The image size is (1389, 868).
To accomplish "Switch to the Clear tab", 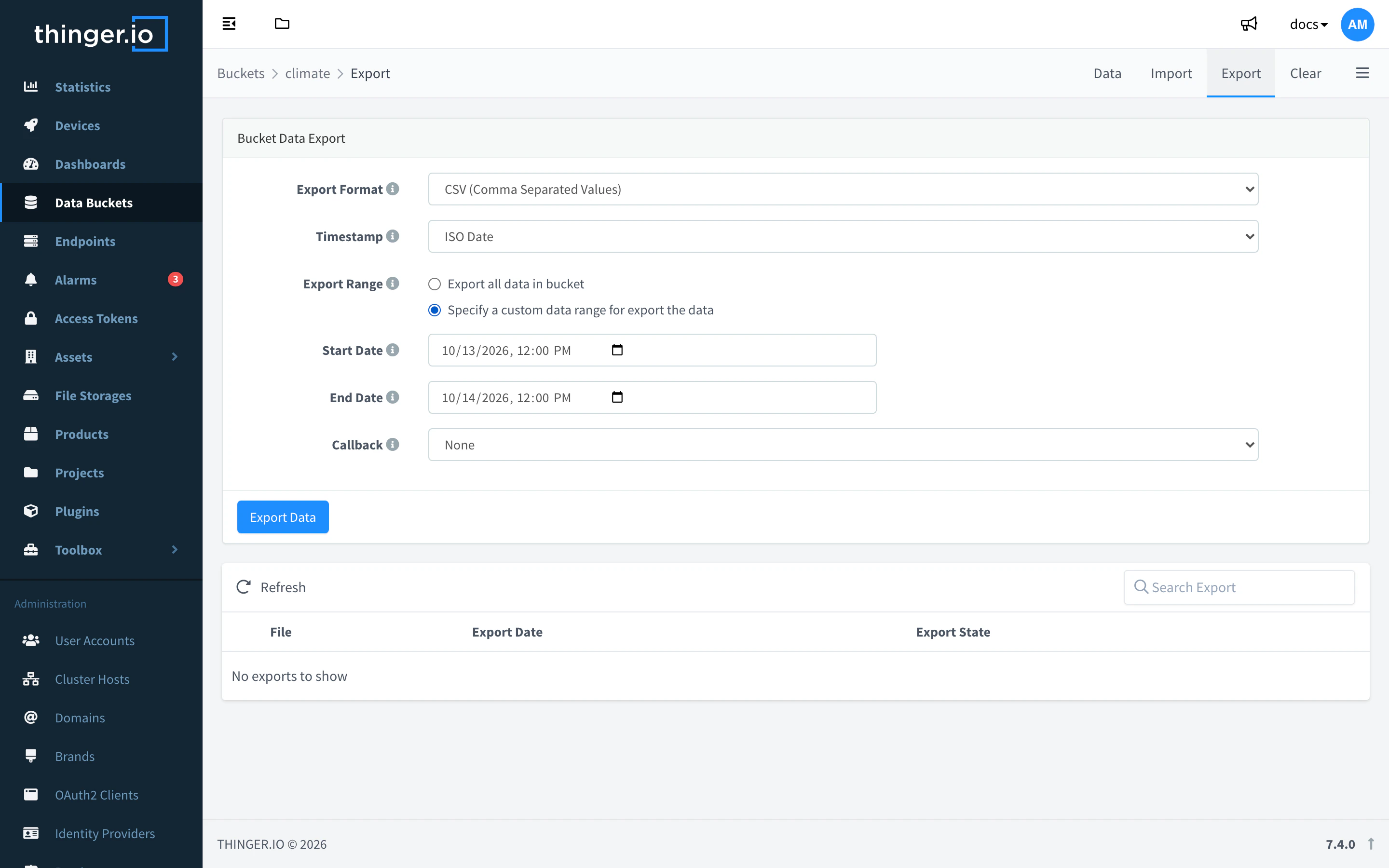I will coord(1305,73).
